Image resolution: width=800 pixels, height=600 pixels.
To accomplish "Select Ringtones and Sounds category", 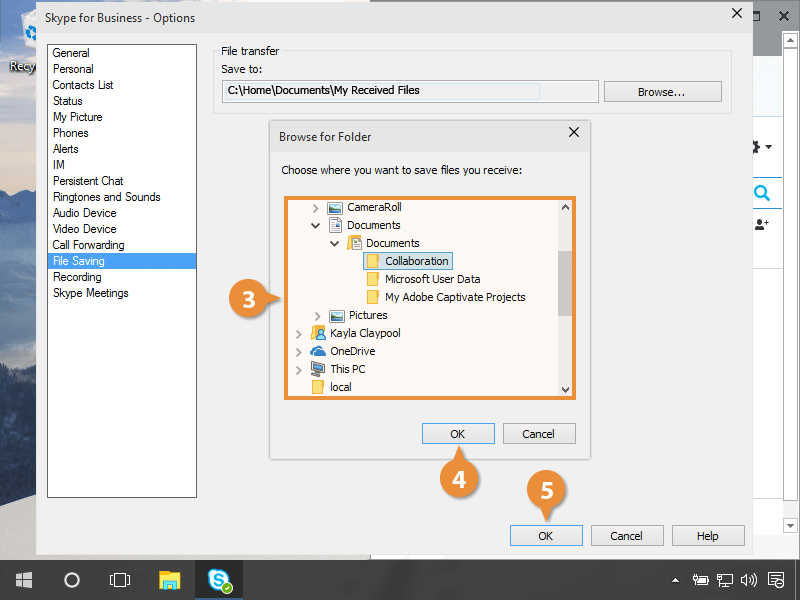I will 106,197.
